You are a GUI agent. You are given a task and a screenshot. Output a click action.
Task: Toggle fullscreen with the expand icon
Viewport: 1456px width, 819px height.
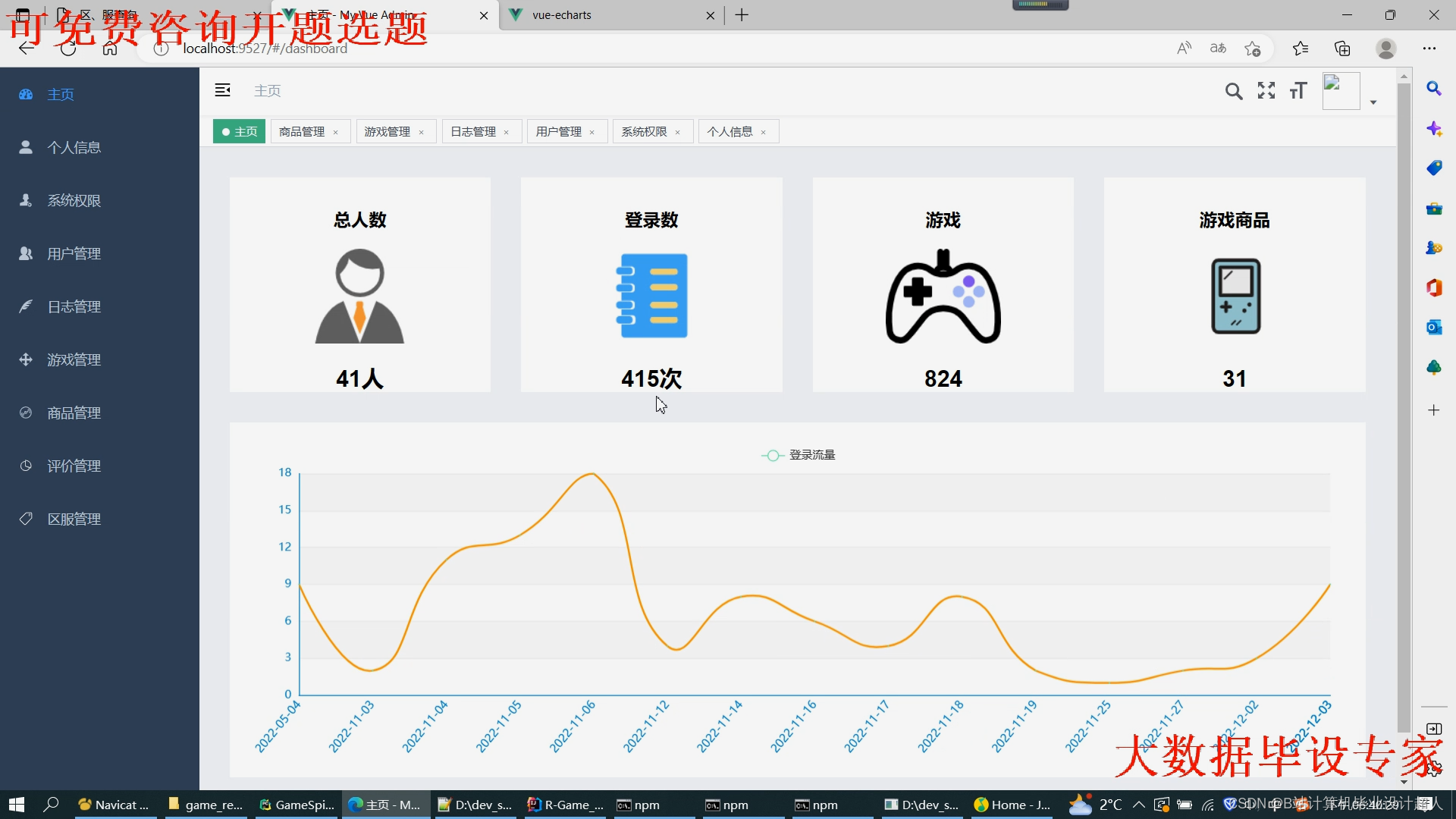(1266, 91)
